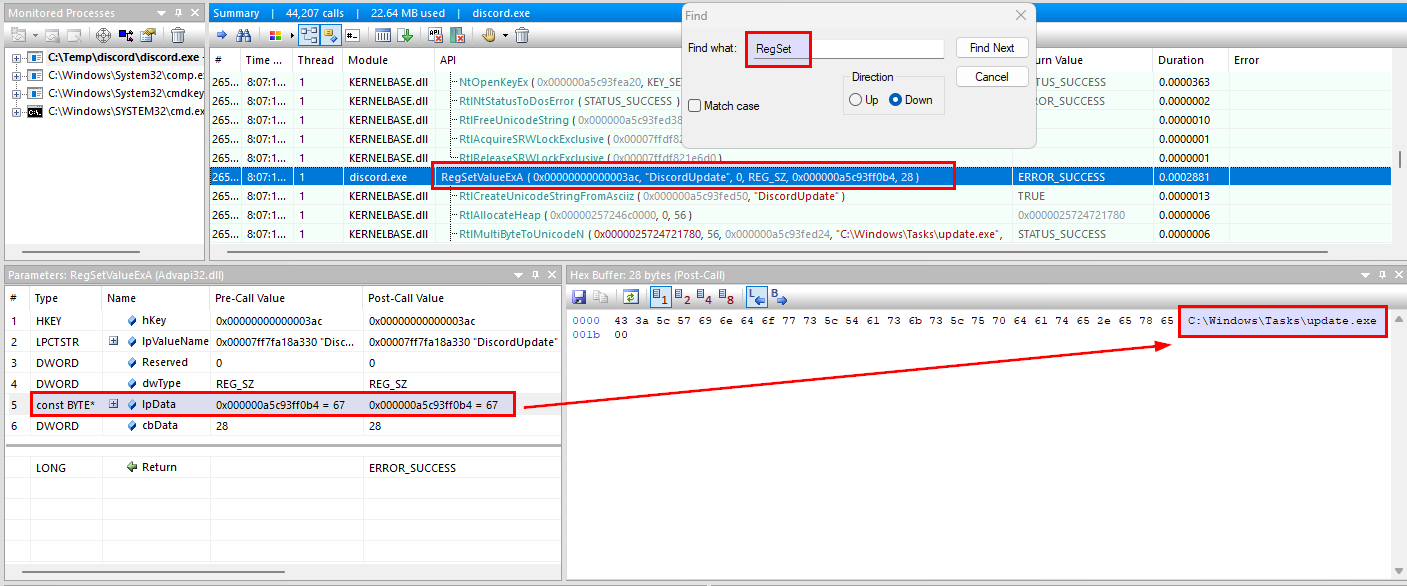Select the Up direction radio button
1407x586 pixels.
855,100
